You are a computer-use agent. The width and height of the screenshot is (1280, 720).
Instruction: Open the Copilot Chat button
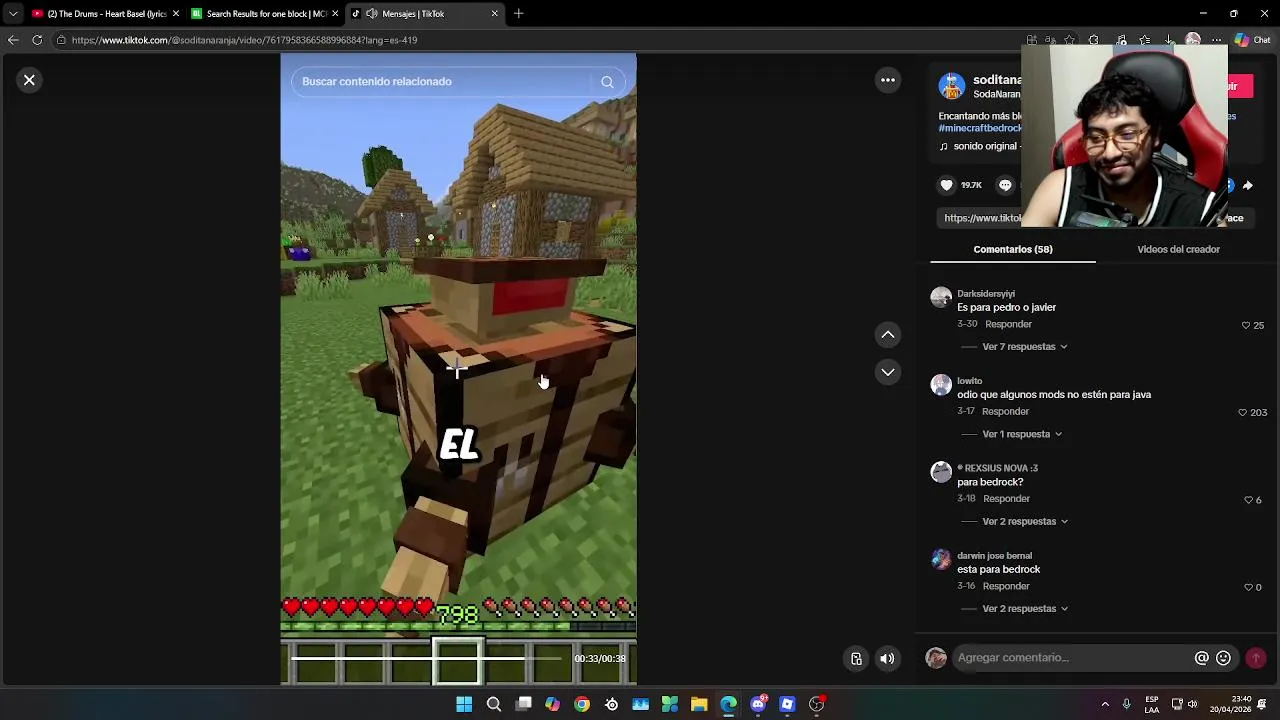[x=1253, y=40]
